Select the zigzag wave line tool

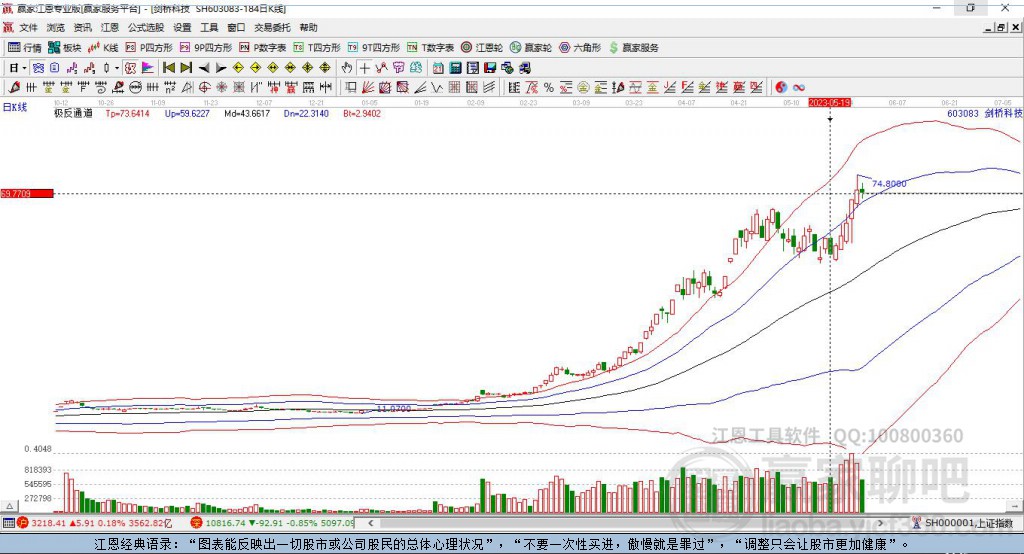437,88
